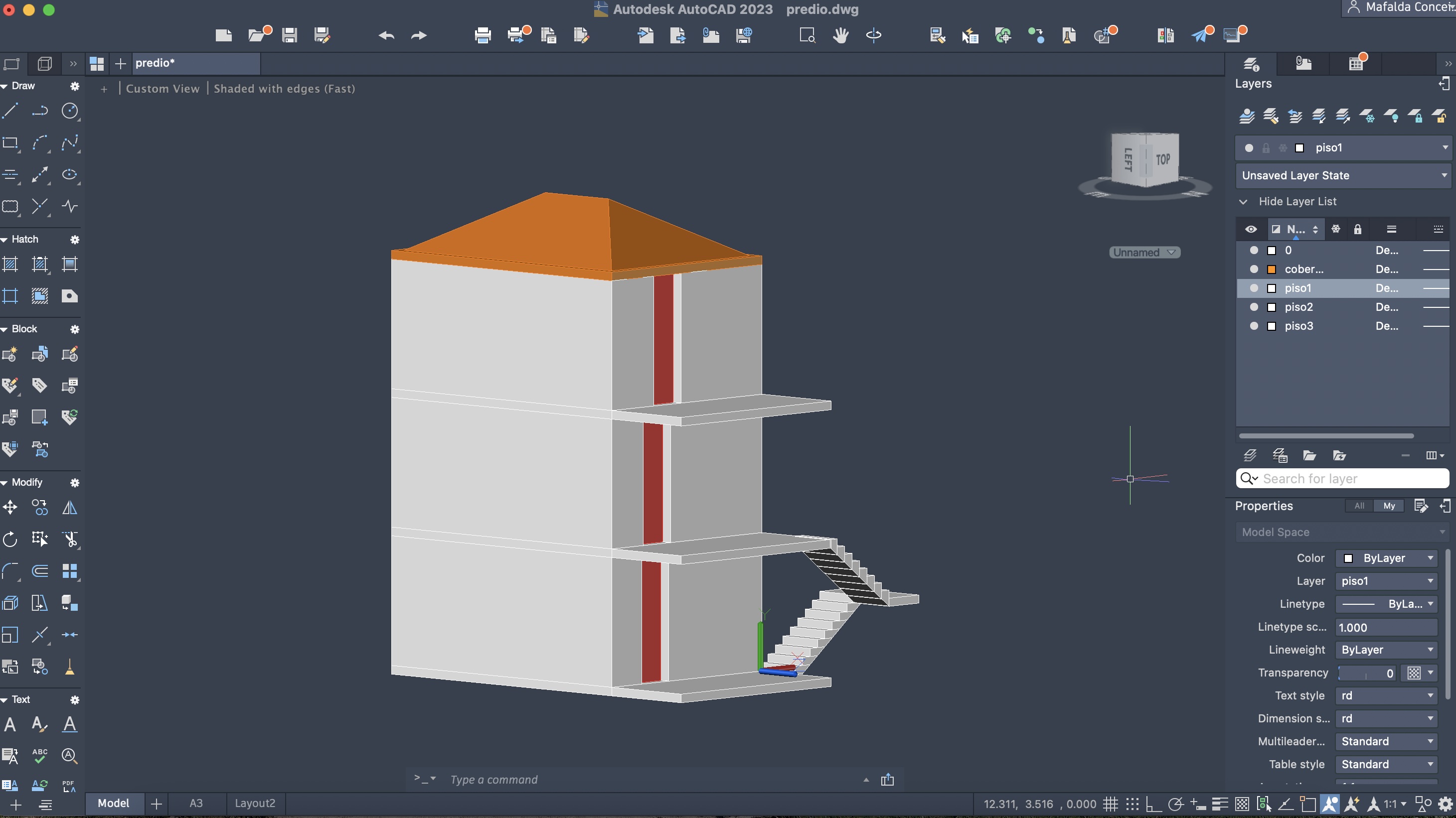The height and width of the screenshot is (818, 1456).
Task: Select the Line tool in Draw panel
Action: click(x=10, y=111)
